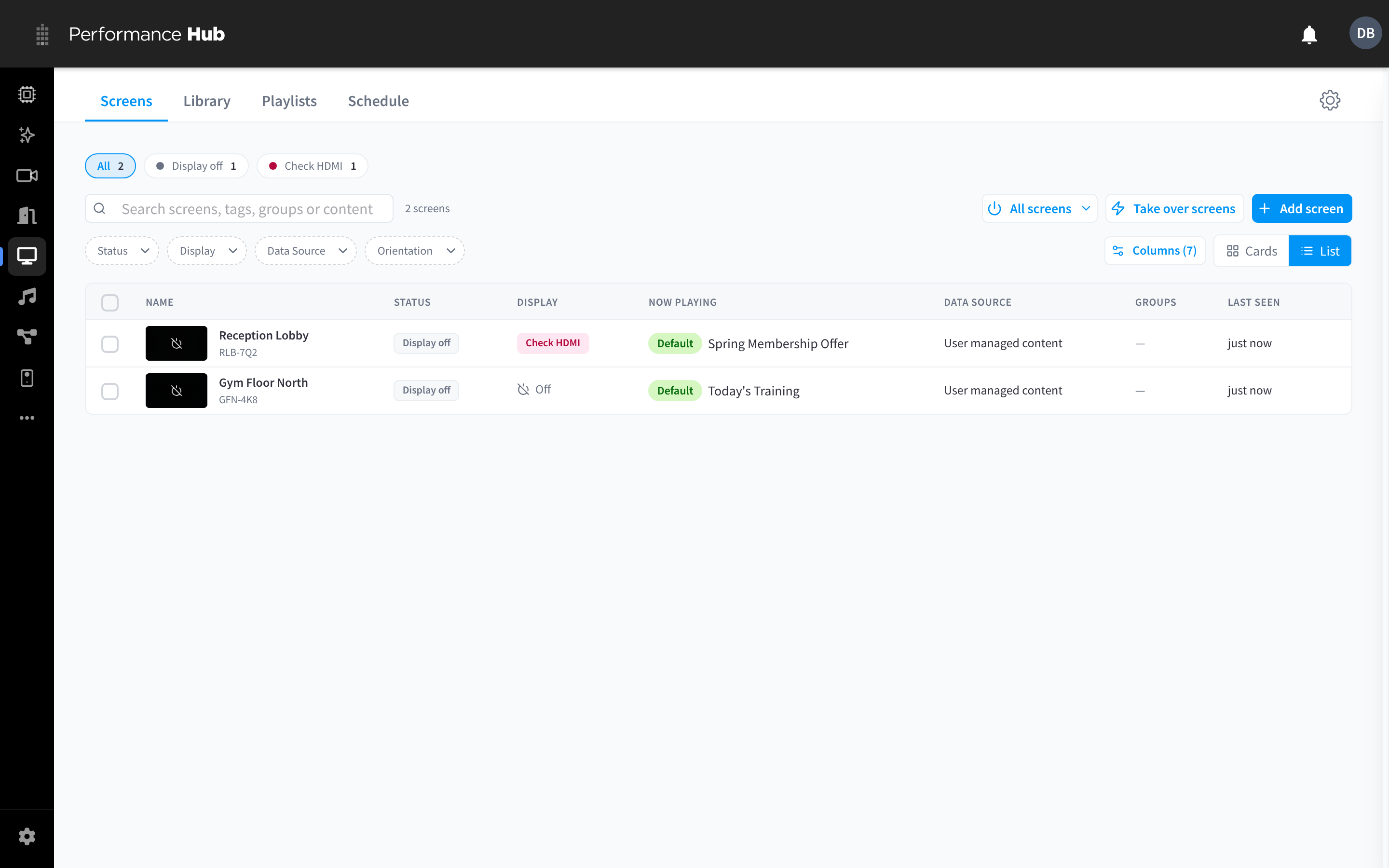The width and height of the screenshot is (1389, 868).
Task: Show more sidebar items ellipsis
Action: coord(27,418)
